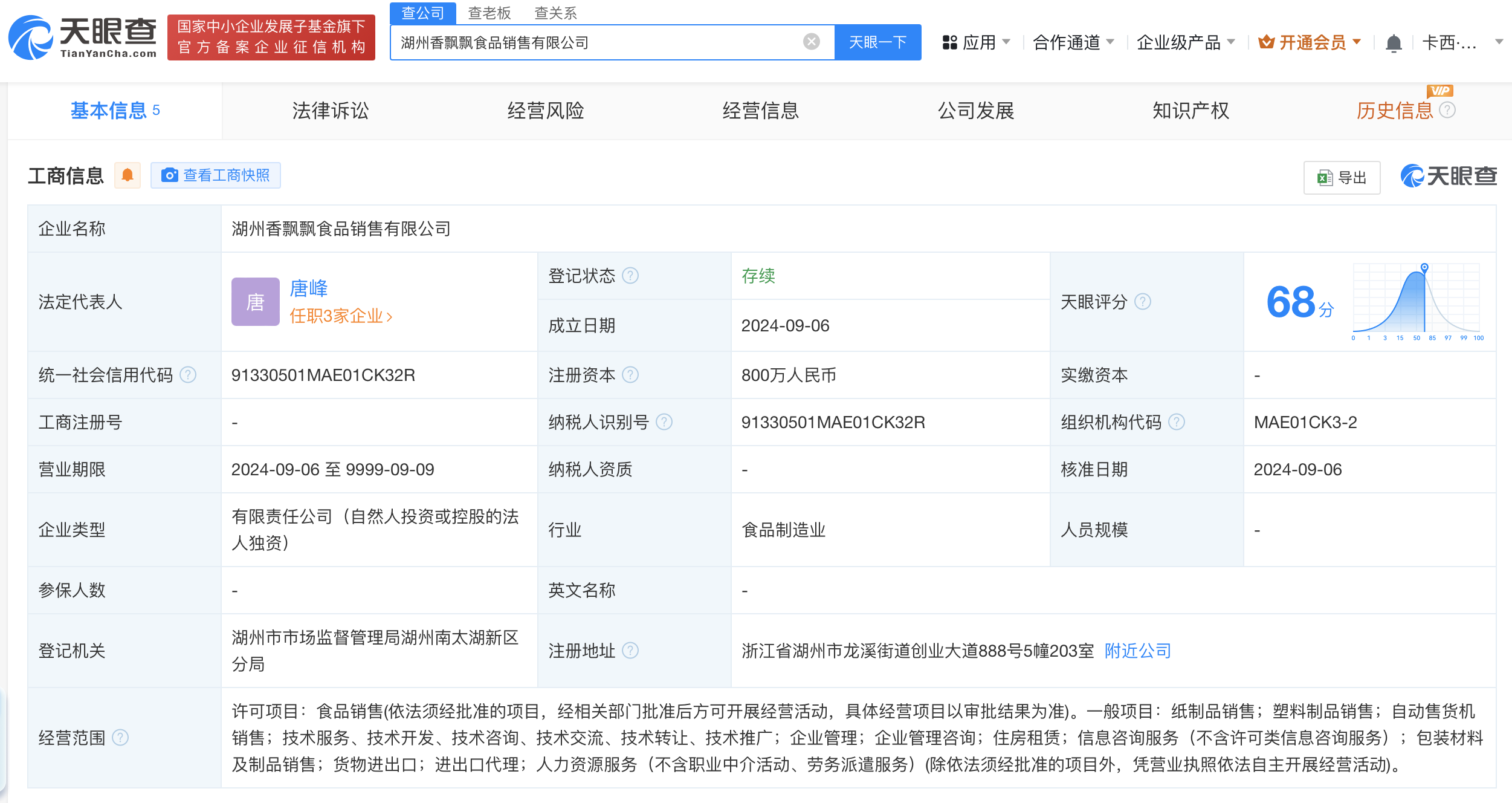This screenshot has height=803, width=1512.
Task: Click 企业类型 value 有限责任公司
Action: click(375, 530)
